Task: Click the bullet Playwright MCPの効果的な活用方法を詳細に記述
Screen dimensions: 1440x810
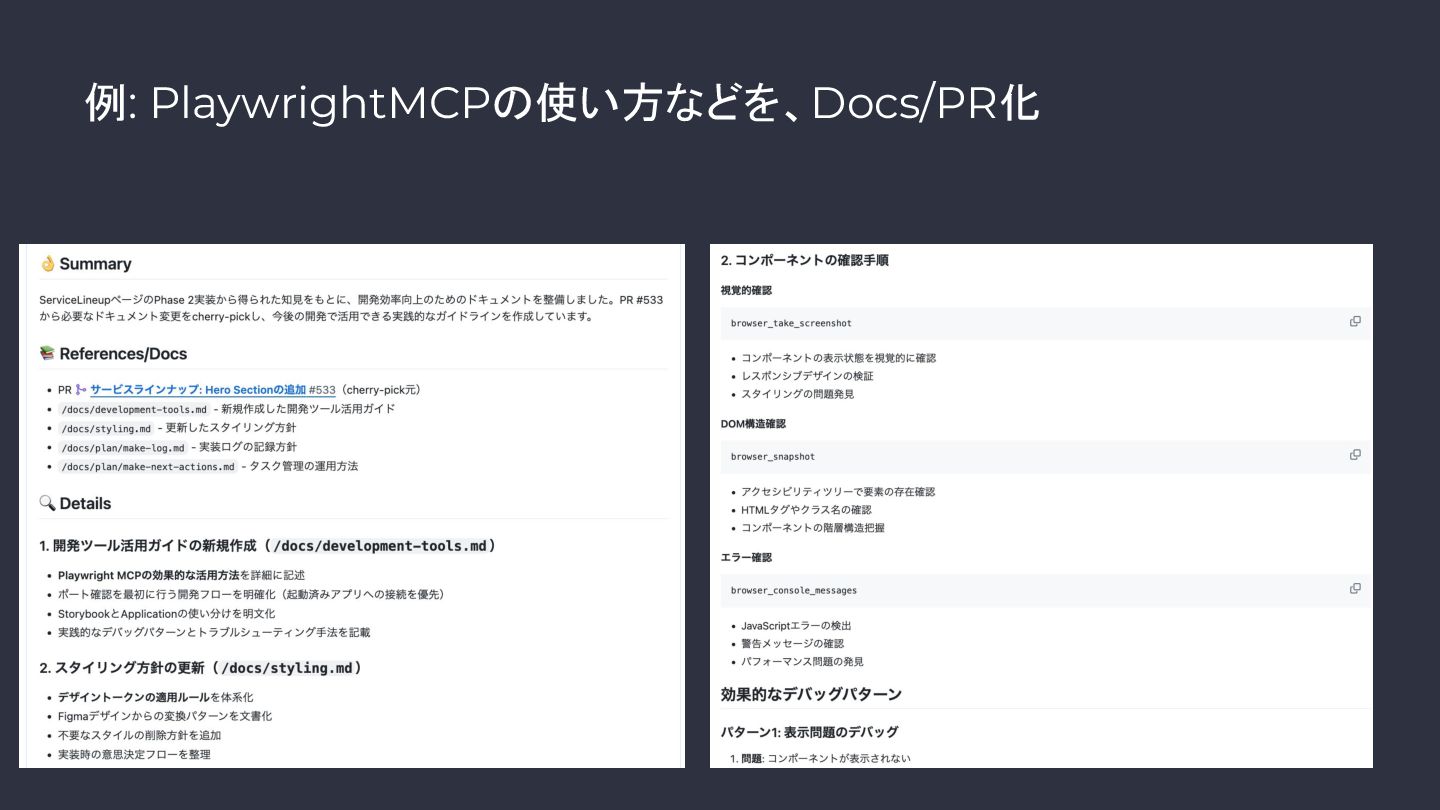Action: point(181,575)
